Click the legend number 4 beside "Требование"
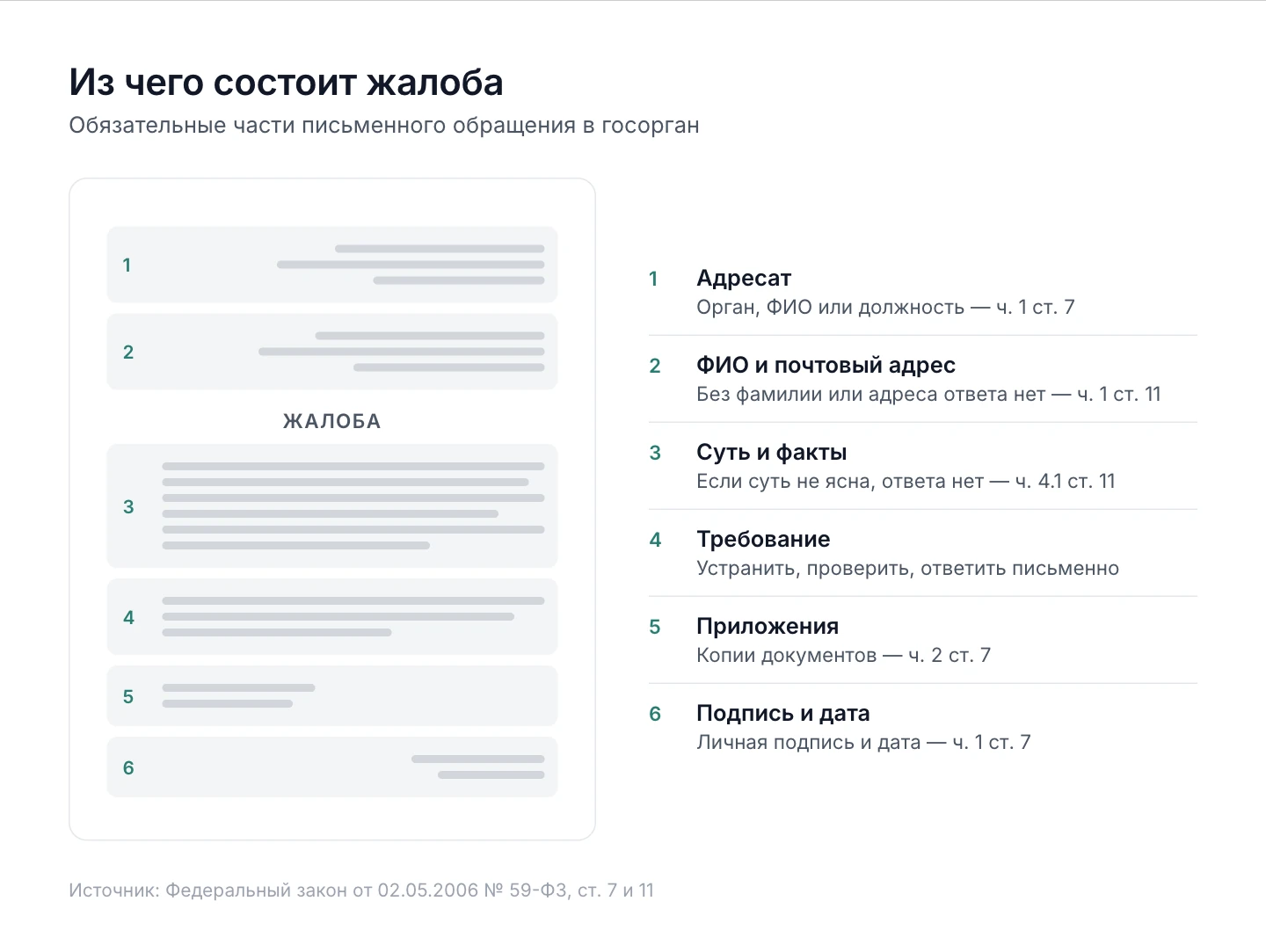 click(654, 540)
